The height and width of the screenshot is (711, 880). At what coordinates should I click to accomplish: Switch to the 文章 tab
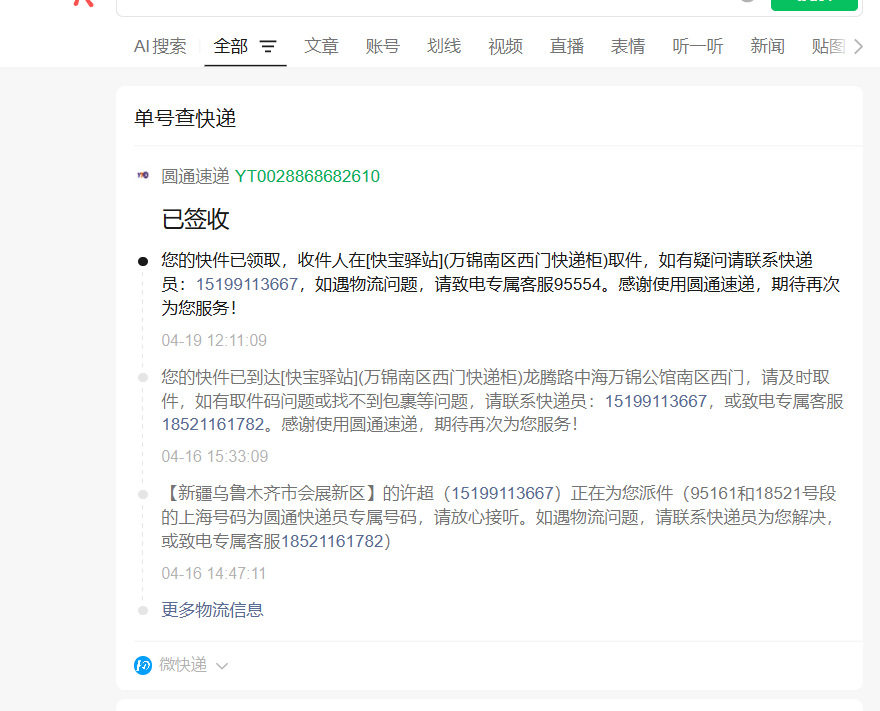pyautogui.click(x=321, y=46)
